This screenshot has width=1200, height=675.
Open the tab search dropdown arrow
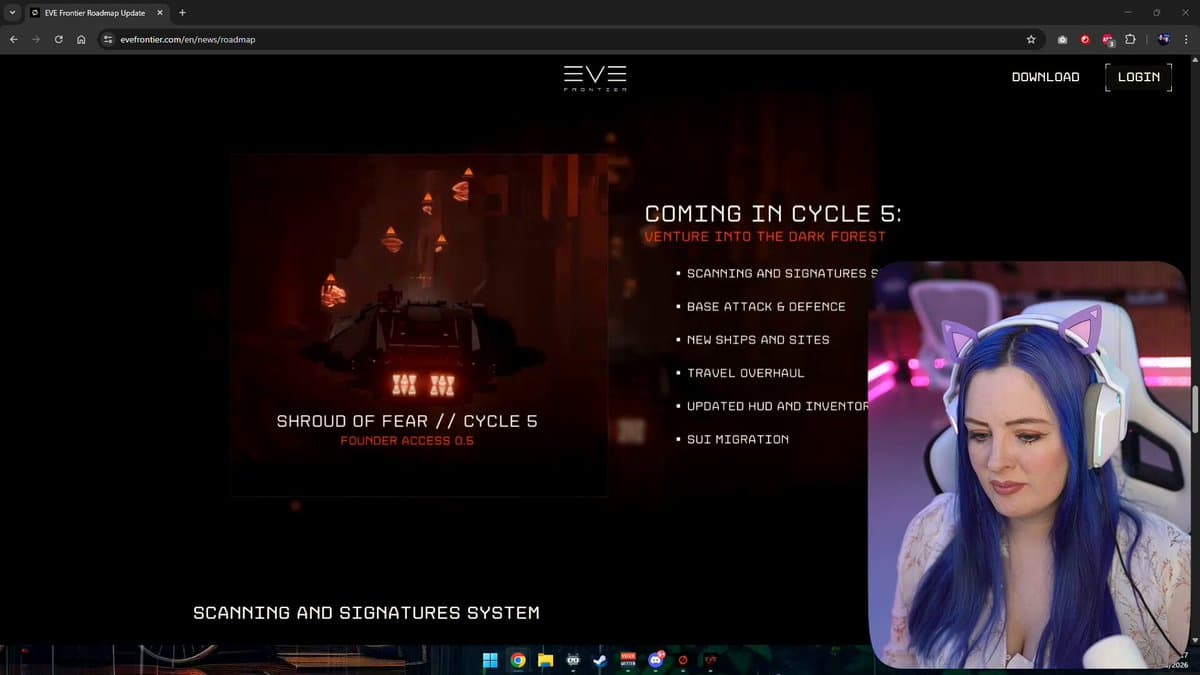pyautogui.click(x=13, y=12)
